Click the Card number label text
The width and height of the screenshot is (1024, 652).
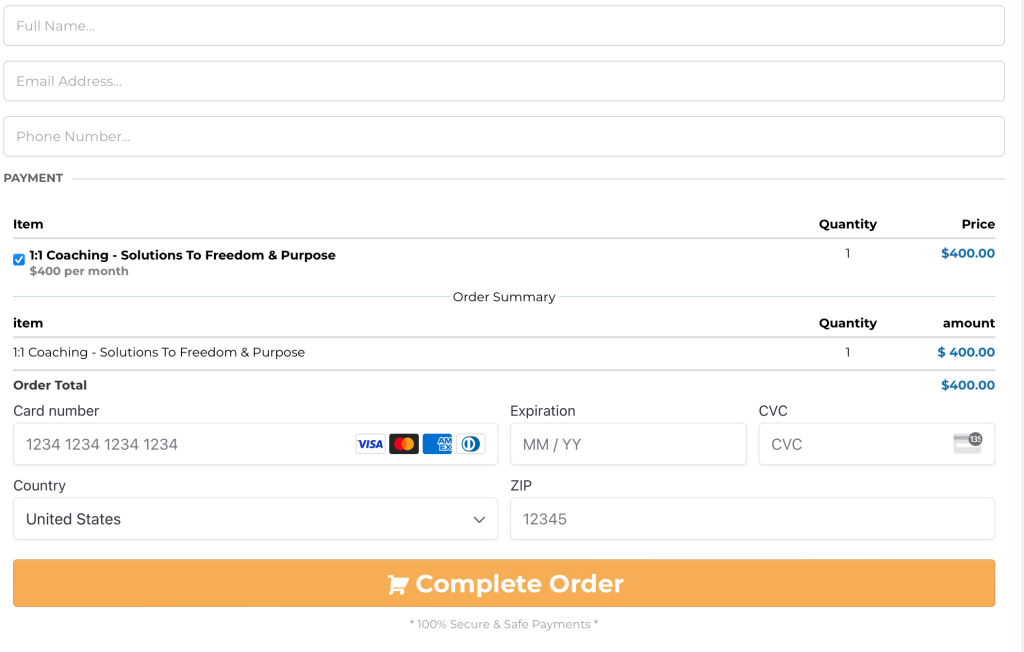click(x=56, y=411)
